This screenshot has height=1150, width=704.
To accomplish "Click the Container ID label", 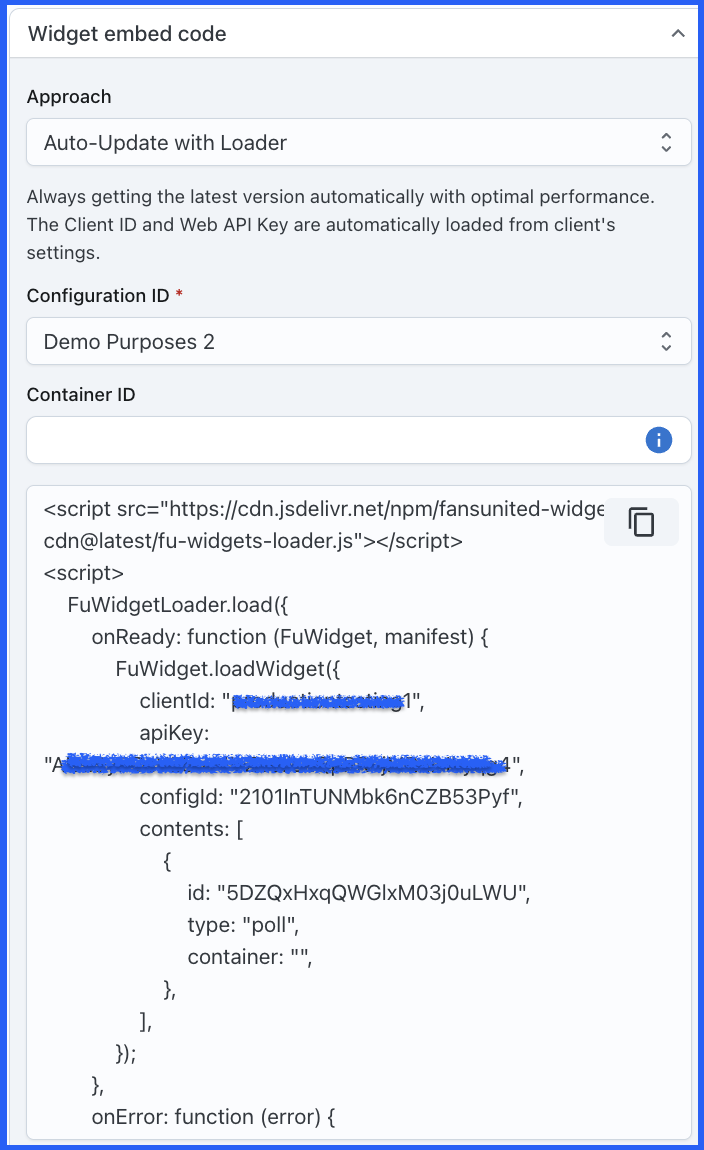I will tap(81, 395).
